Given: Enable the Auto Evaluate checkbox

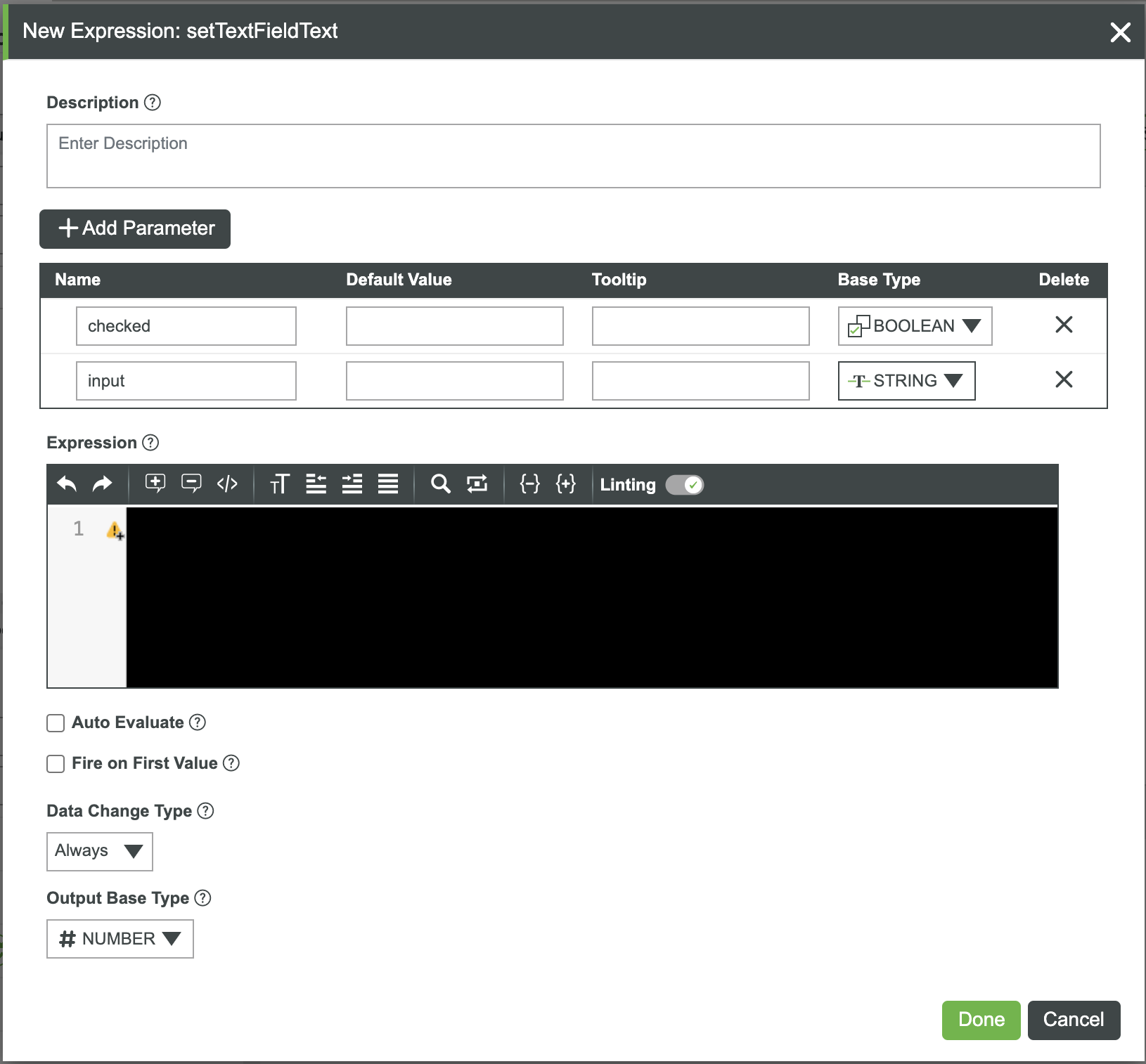Looking at the screenshot, I should pos(56,722).
